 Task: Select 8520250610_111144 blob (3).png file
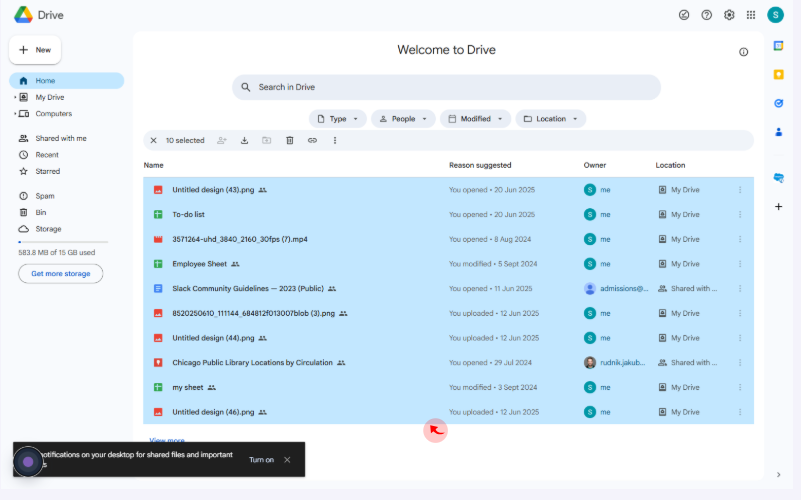(448, 313)
